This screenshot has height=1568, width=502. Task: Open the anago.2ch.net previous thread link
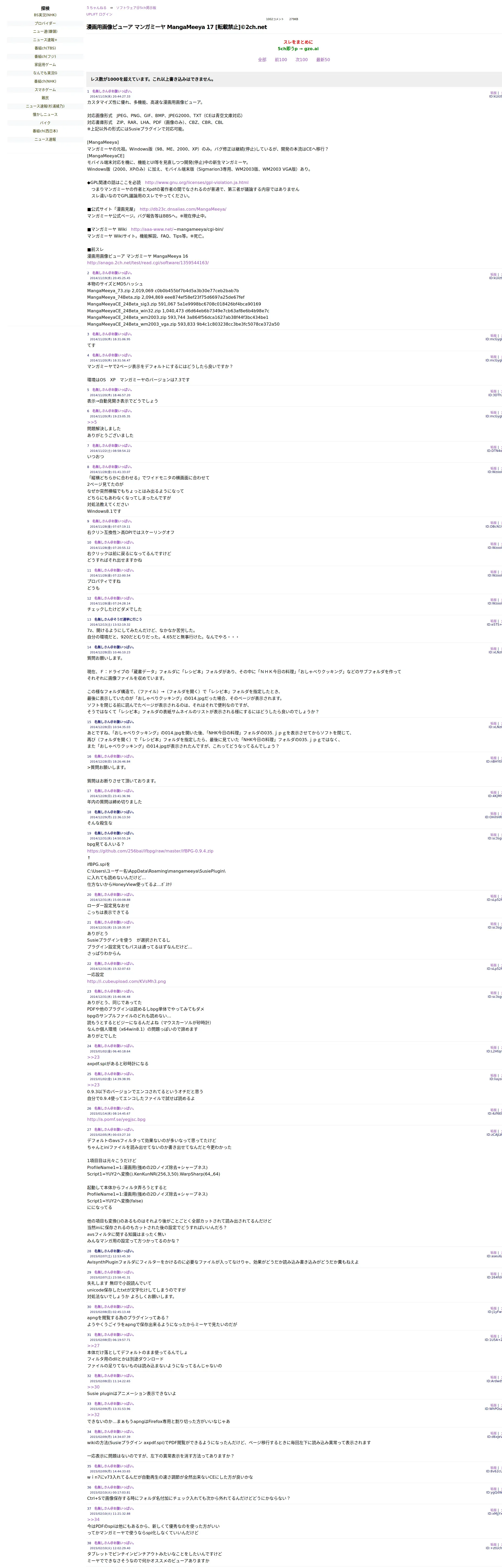[147, 263]
